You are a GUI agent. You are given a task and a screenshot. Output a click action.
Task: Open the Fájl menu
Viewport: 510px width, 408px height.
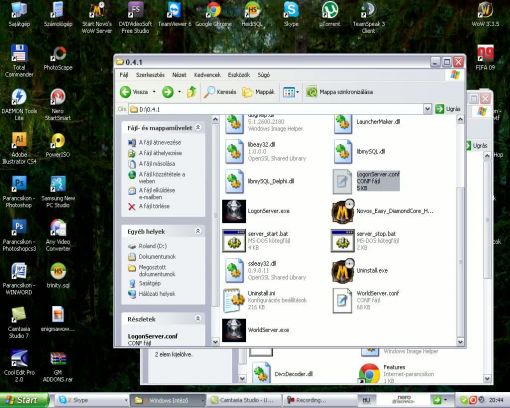(124, 75)
